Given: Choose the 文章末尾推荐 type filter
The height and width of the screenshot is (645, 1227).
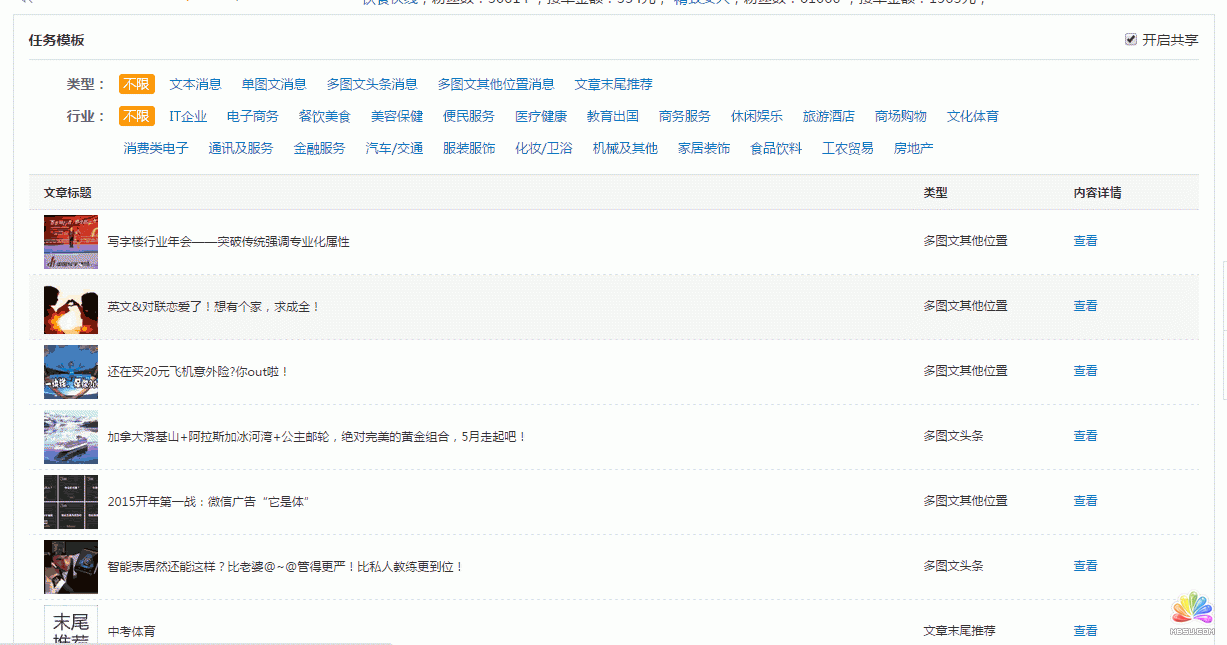Looking at the screenshot, I should click(x=614, y=84).
